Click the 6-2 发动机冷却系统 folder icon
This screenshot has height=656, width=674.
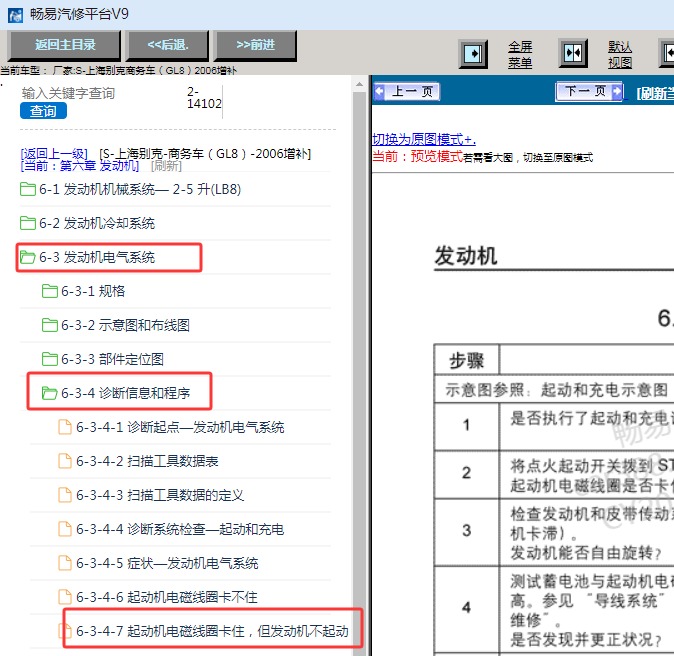point(28,223)
